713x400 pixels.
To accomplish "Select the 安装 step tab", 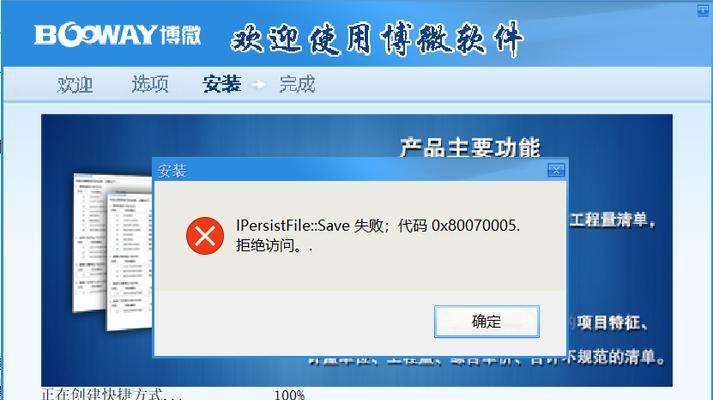I will (x=222, y=84).
